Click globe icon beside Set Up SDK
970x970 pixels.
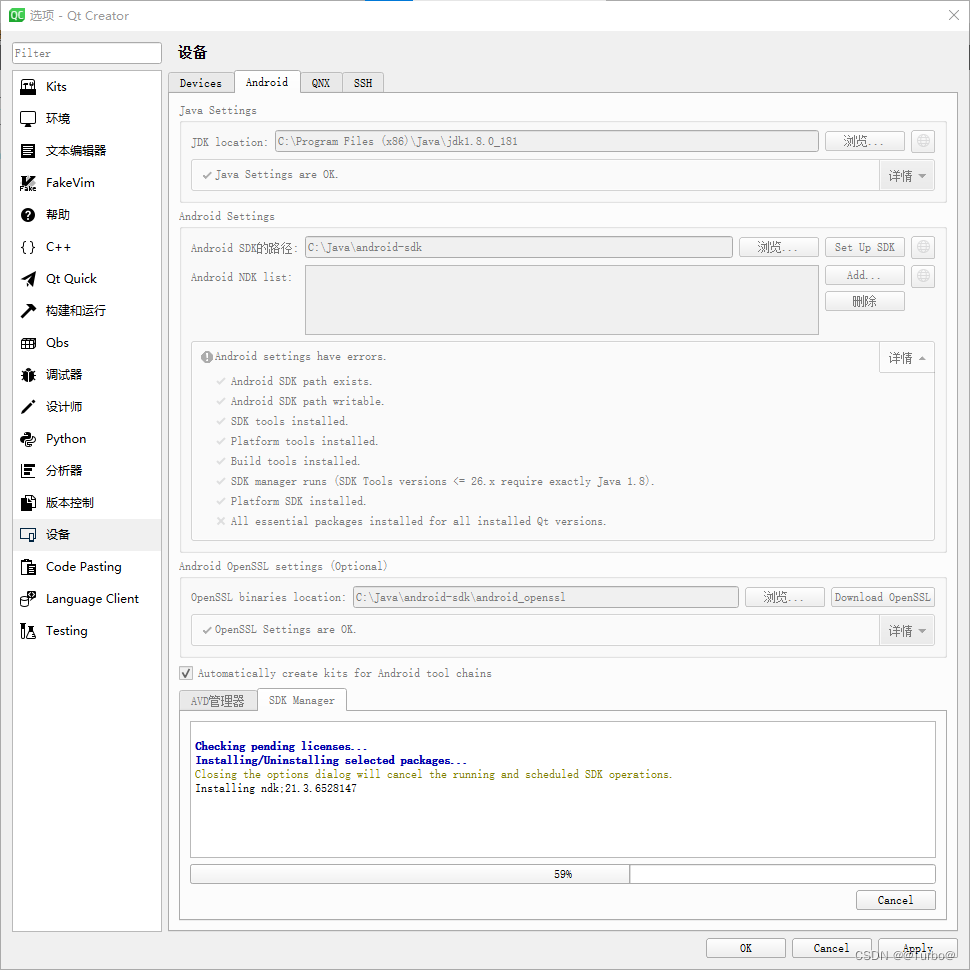(922, 247)
